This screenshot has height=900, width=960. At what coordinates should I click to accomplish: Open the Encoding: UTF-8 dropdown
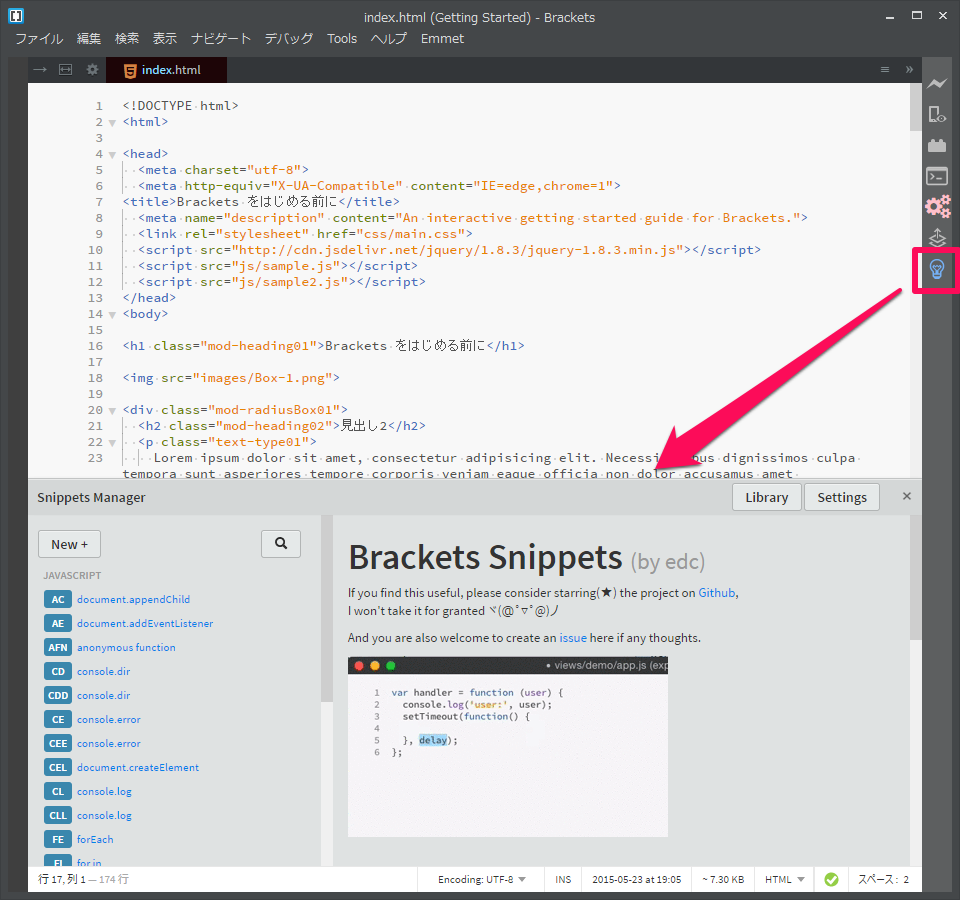click(481, 879)
